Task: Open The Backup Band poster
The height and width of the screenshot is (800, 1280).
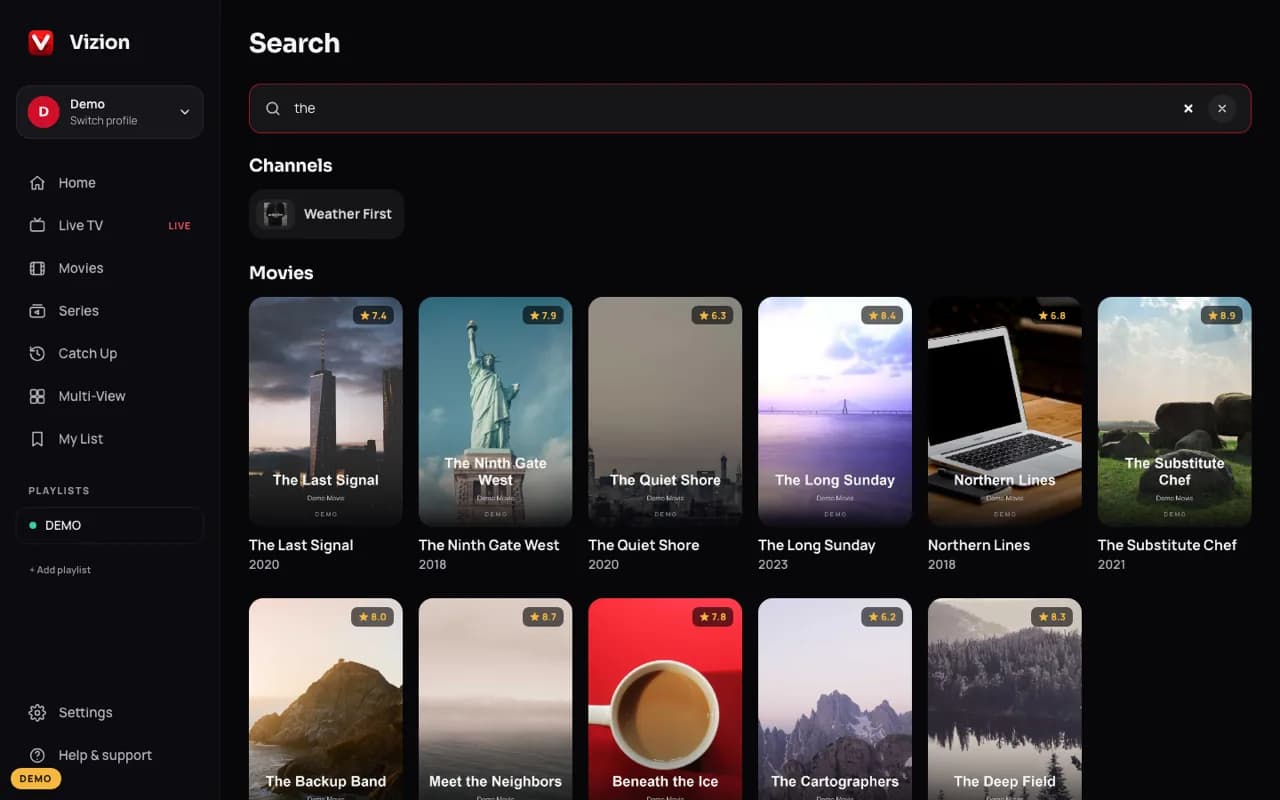Action: (x=326, y=699)
